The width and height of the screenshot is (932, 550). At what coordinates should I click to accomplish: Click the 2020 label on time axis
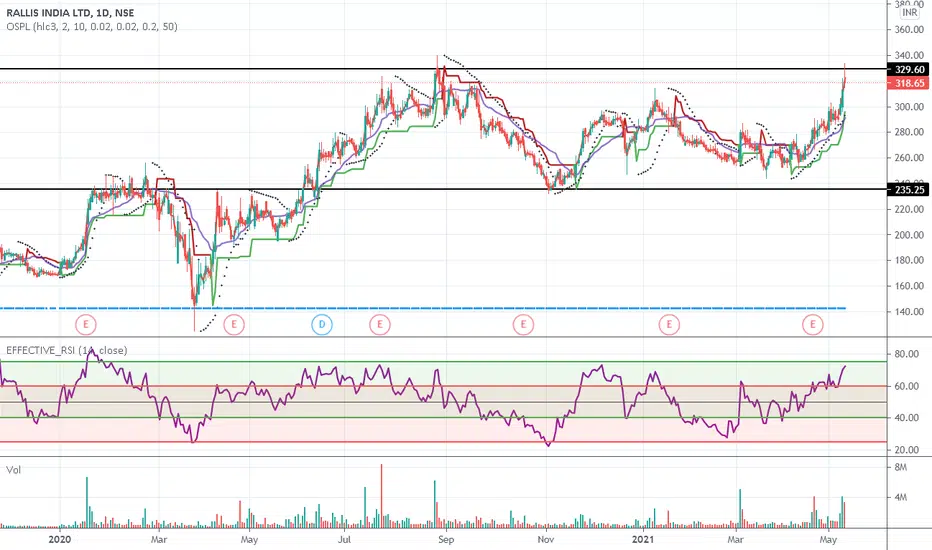pyautogui.click(x=59, y=539)
